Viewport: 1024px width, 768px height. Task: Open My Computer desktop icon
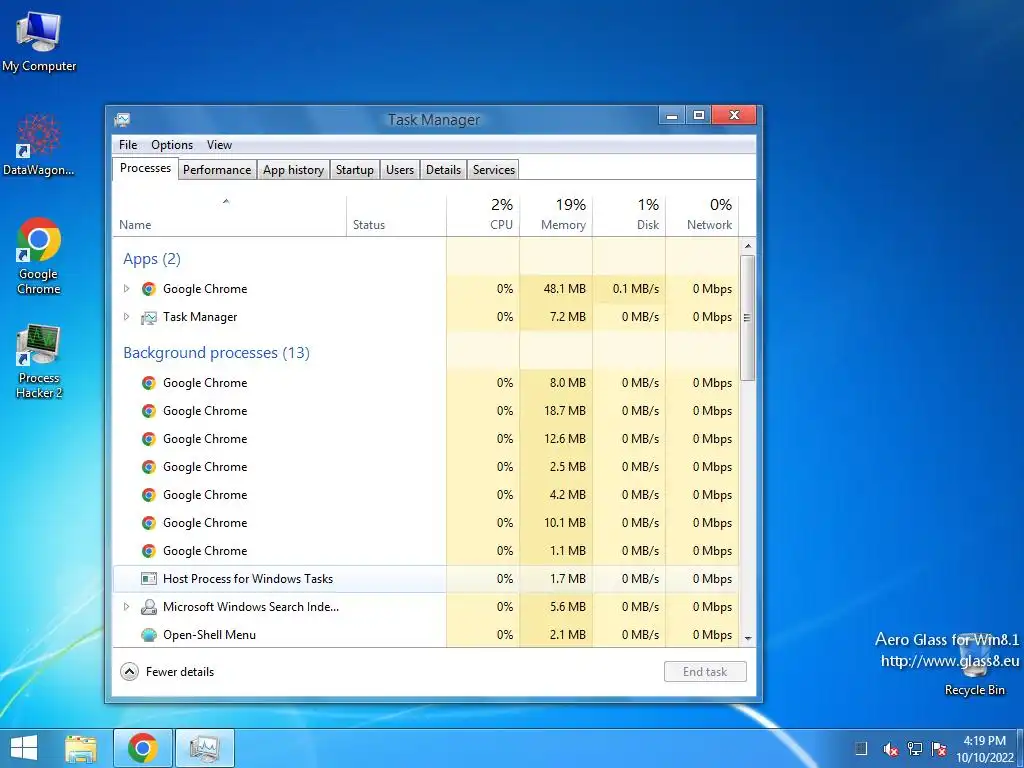[x=39, y=42]
